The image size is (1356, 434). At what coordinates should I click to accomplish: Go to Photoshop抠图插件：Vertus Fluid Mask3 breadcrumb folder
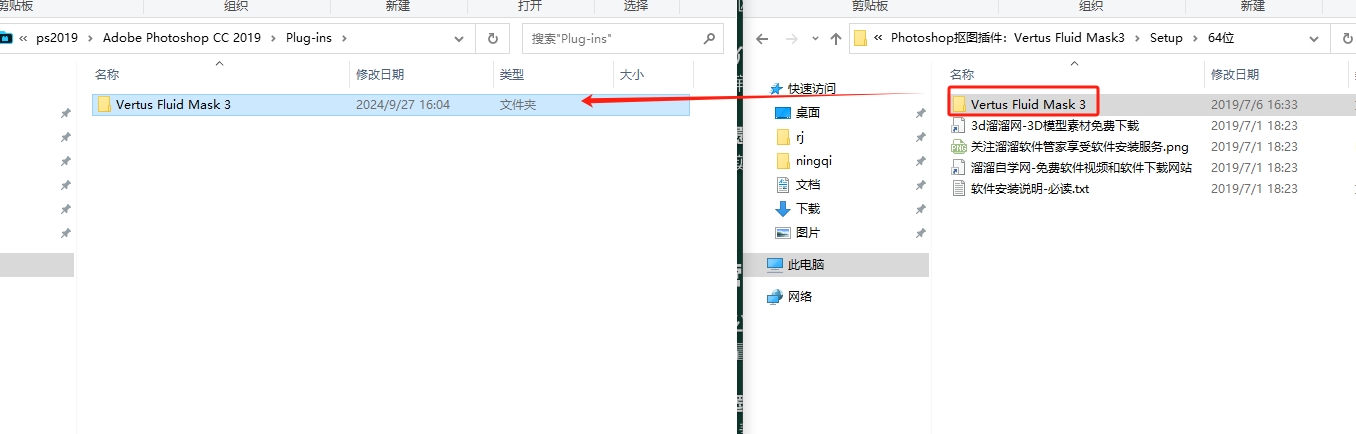click(x=1008, y=38)
